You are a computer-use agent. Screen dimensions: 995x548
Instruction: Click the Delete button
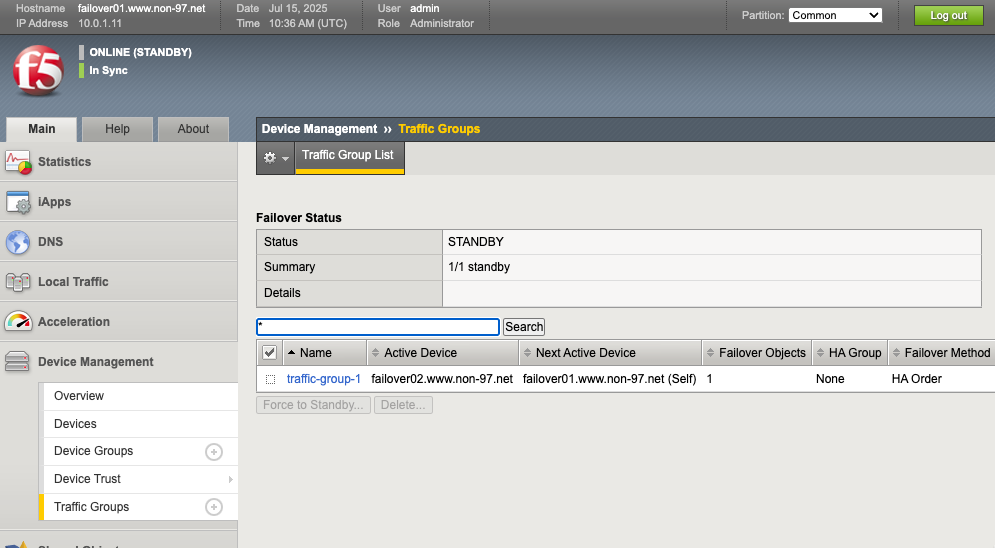[x=404, y=405]
